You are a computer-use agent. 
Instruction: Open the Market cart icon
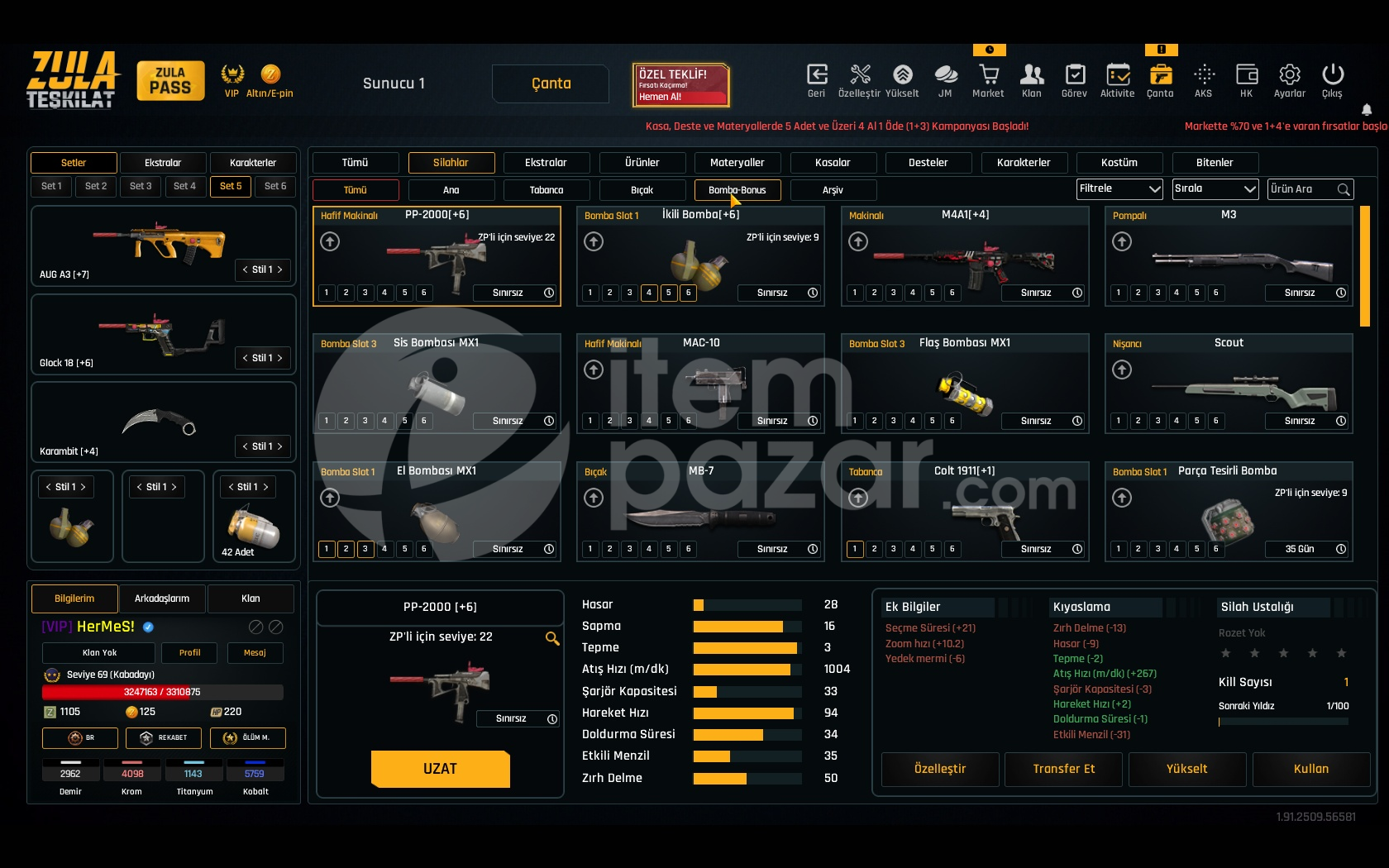point(989,74)
